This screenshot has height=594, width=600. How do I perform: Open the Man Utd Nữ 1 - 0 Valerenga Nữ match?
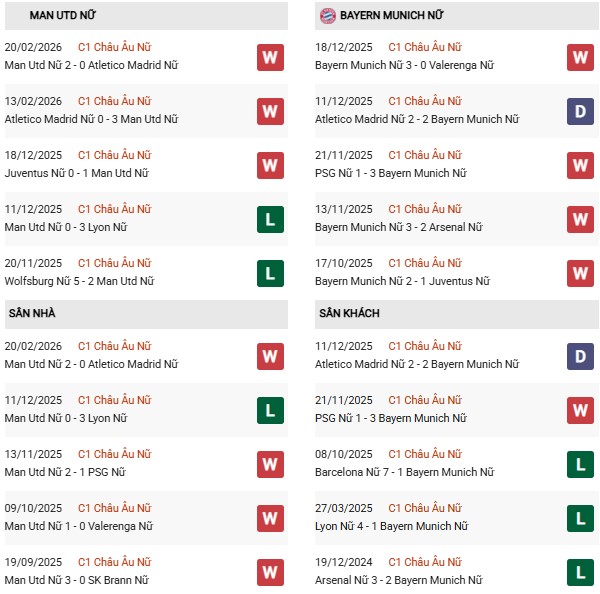pos(79,526)
